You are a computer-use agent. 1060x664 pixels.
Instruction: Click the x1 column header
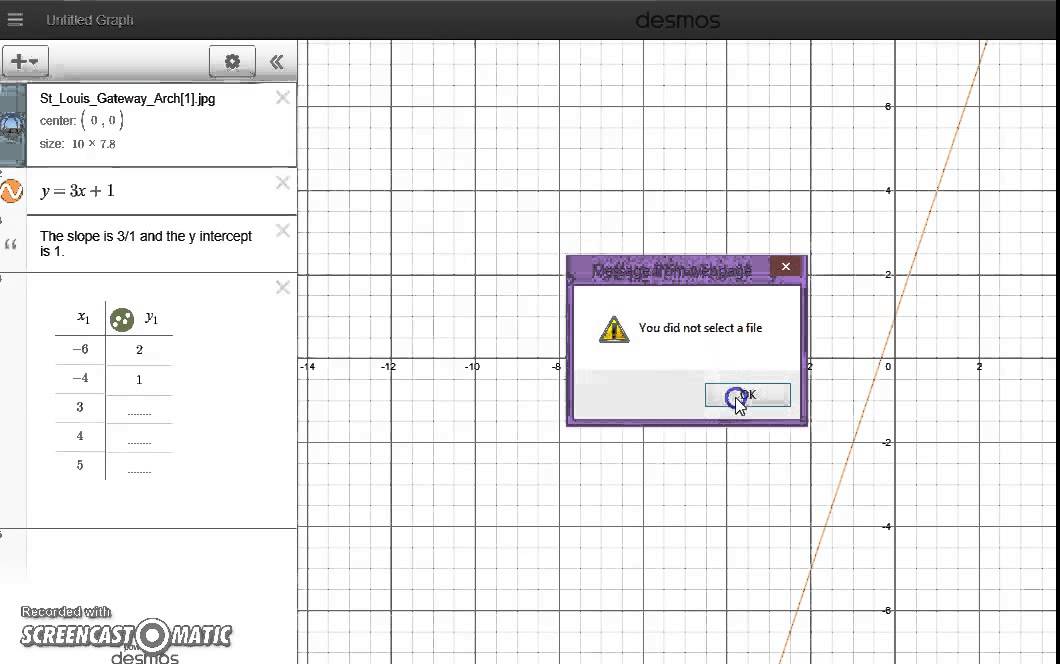[82, 317]
